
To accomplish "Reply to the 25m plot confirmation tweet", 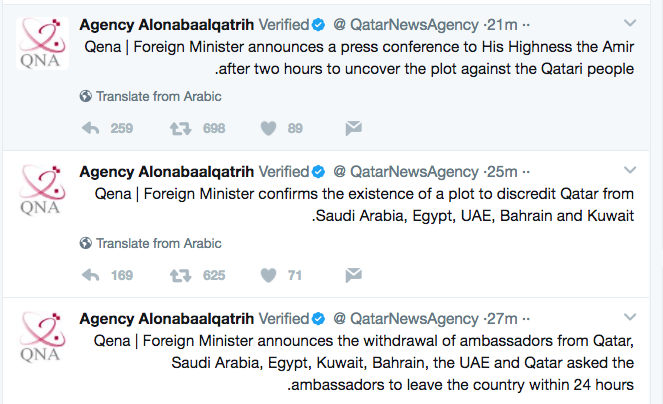I will (90, 275).
